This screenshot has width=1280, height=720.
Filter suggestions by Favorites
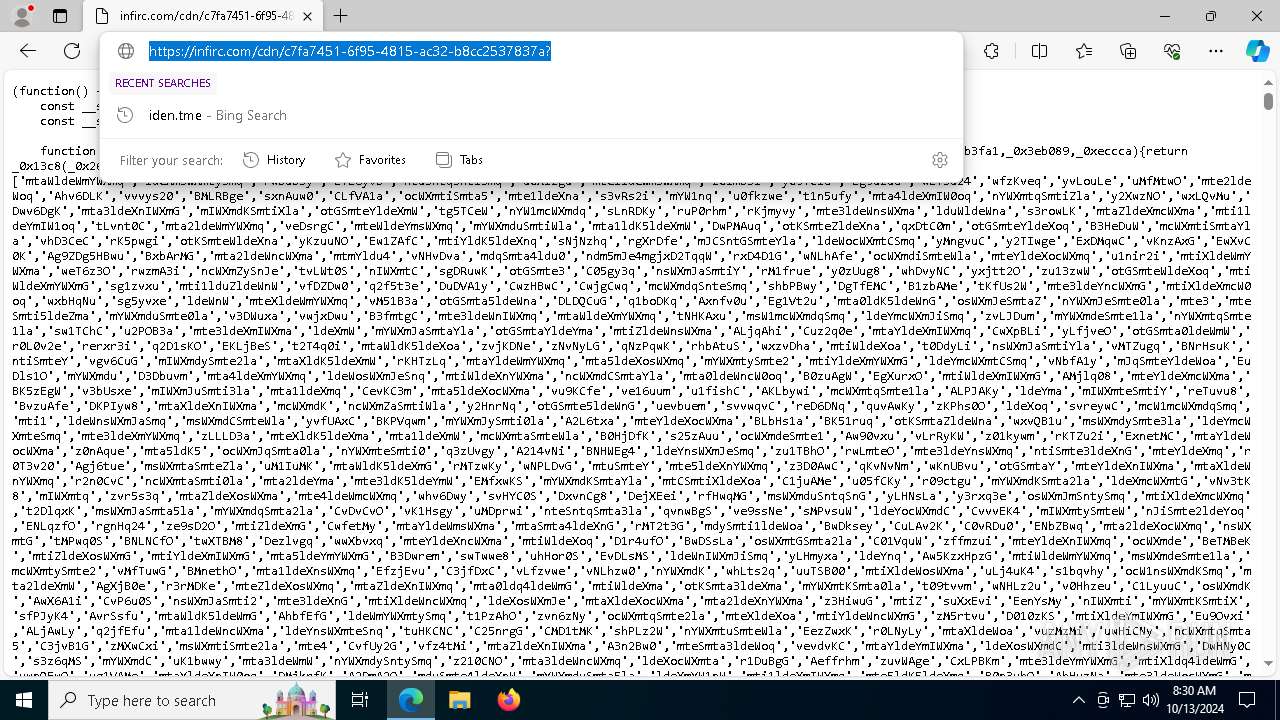pos(370,160)
